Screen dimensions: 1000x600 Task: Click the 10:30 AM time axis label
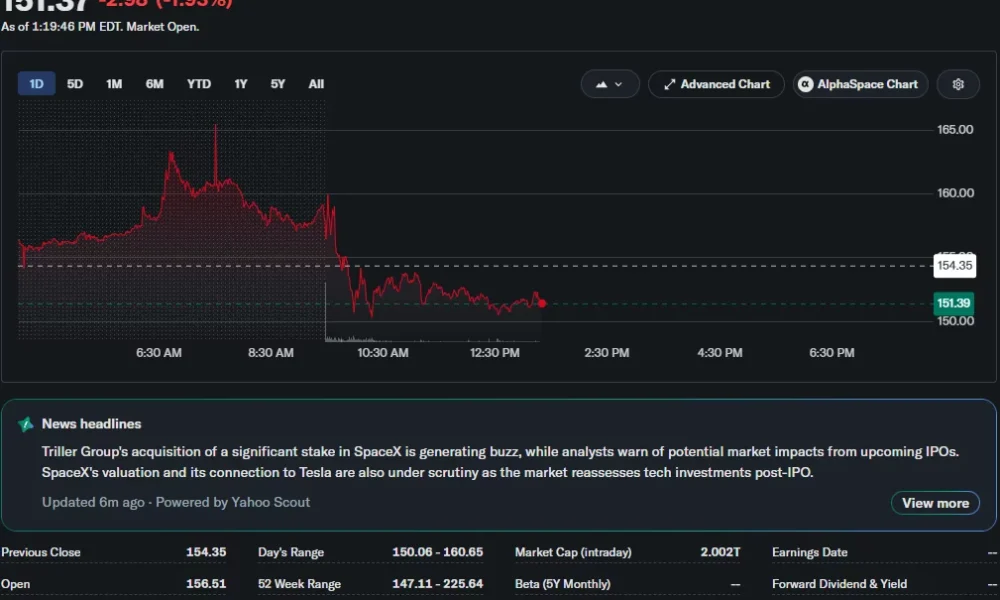[x=383, y=353]
